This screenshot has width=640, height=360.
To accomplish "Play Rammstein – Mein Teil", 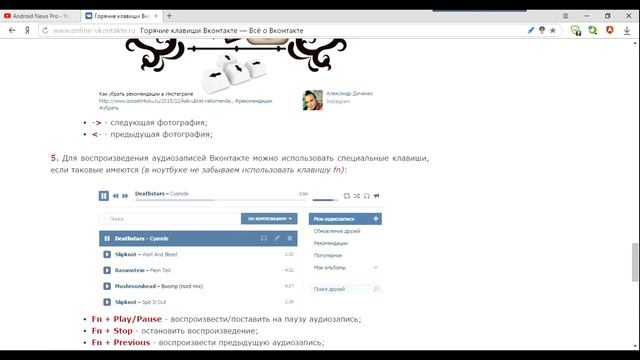I will point(107,270).
